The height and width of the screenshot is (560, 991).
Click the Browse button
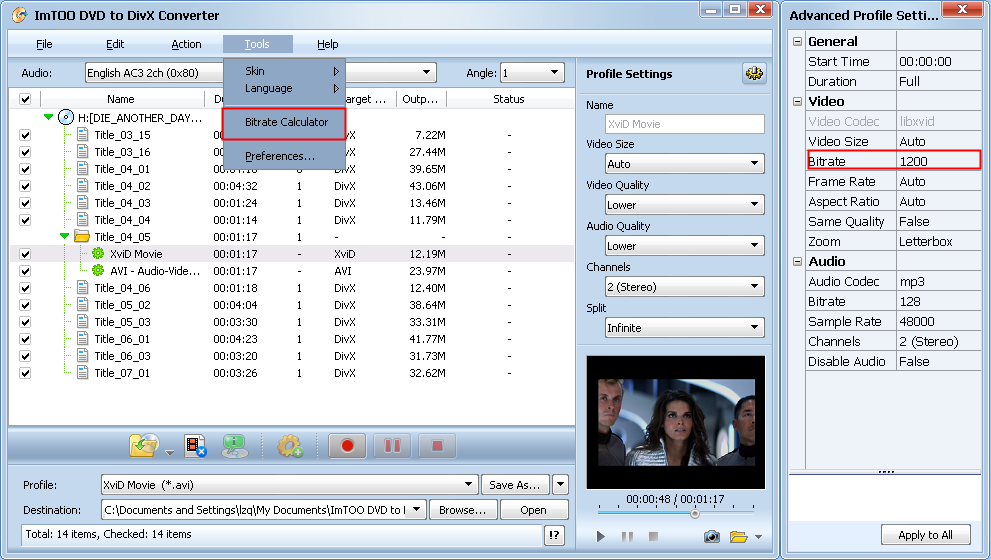(463, 510)
